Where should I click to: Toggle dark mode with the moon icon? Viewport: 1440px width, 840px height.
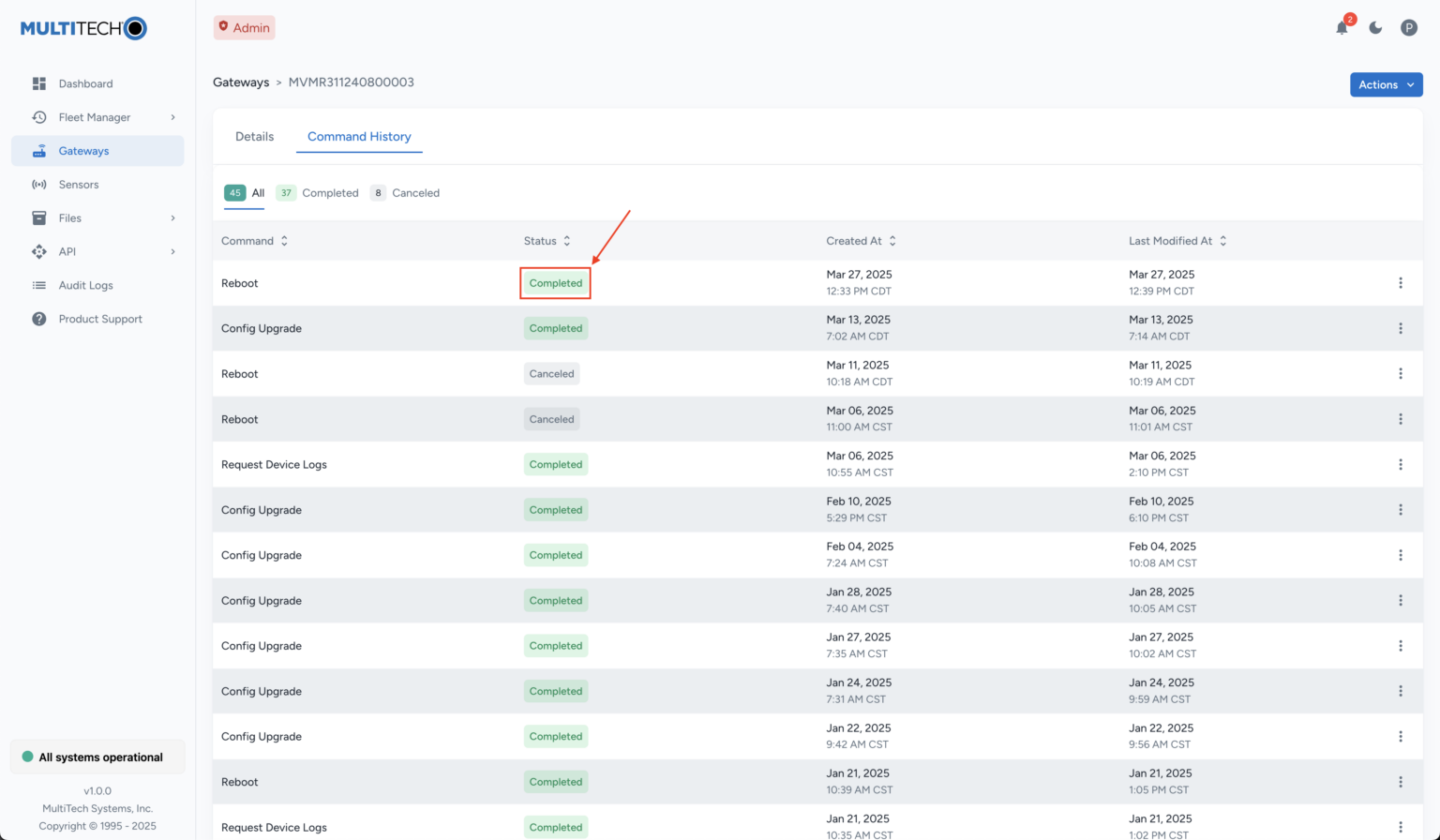(x=1375, y=28)
